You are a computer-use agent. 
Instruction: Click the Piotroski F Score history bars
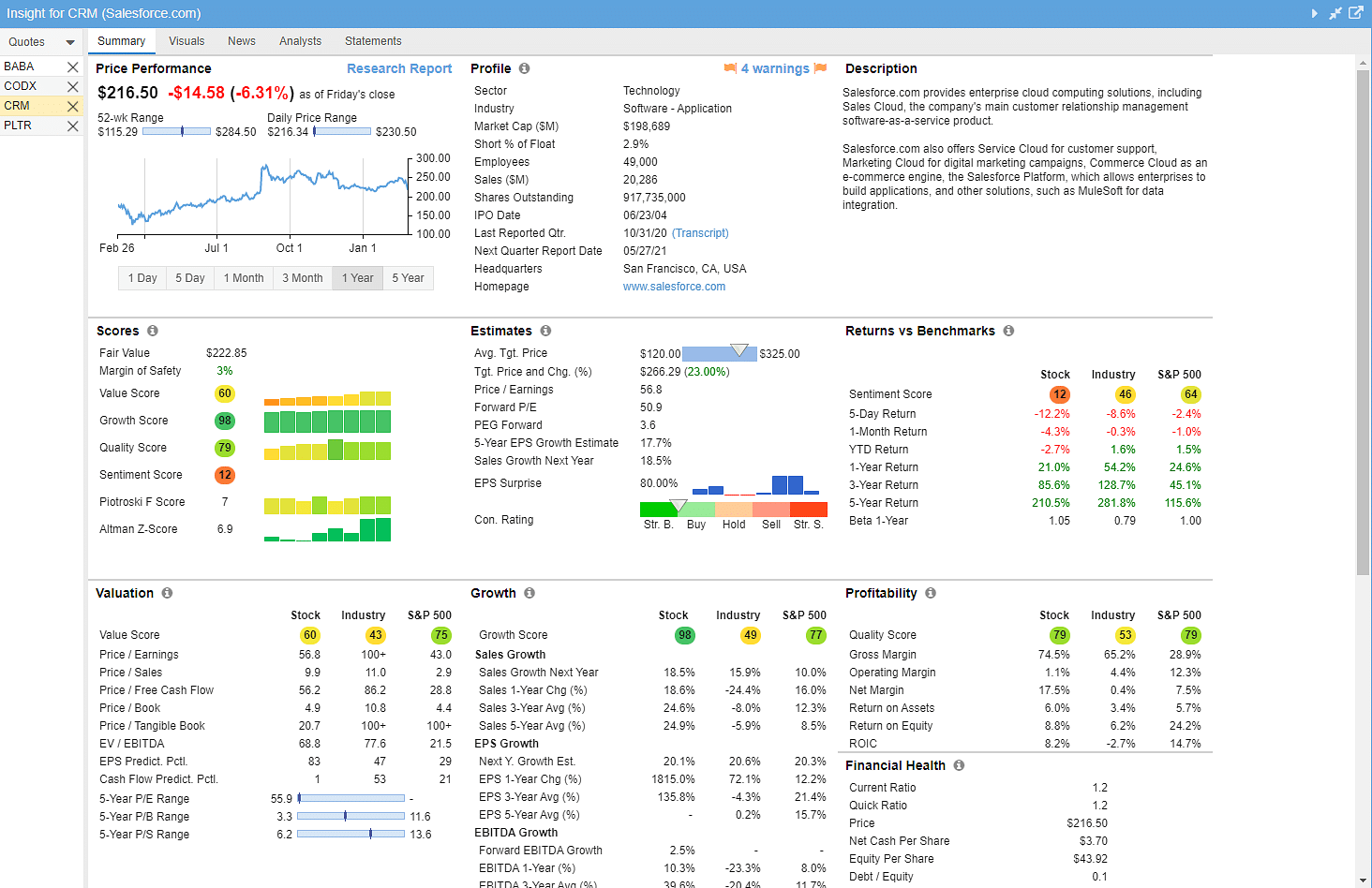(x=327, y=504)
